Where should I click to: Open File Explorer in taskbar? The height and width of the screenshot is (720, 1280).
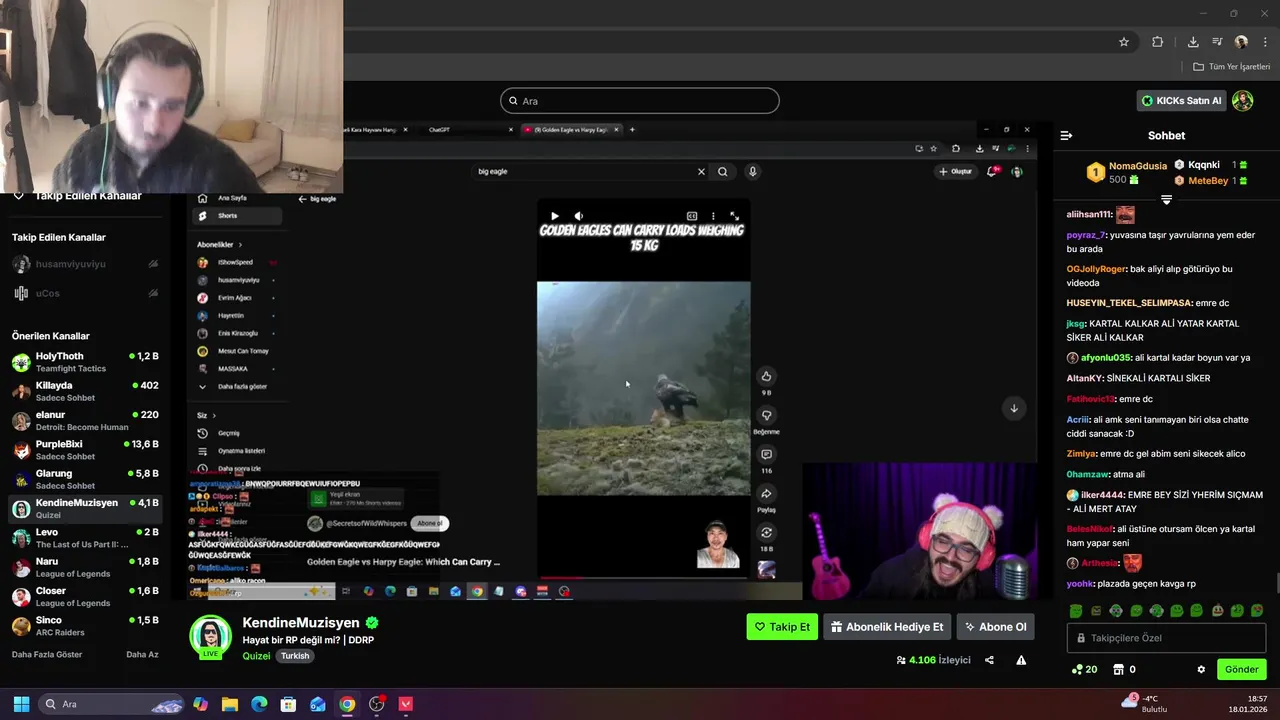click(x=230, y=704)
